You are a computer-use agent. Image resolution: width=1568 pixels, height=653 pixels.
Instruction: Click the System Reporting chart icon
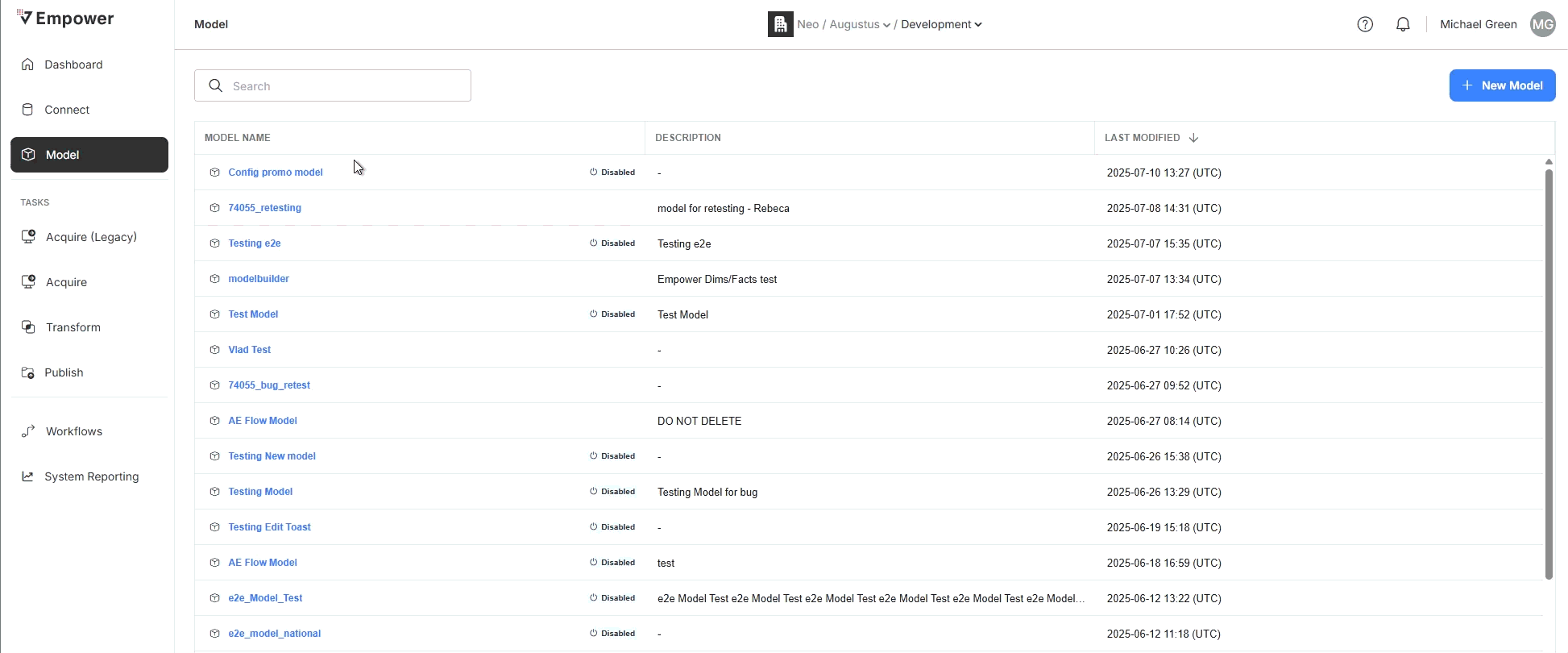[x=27, y=476]
